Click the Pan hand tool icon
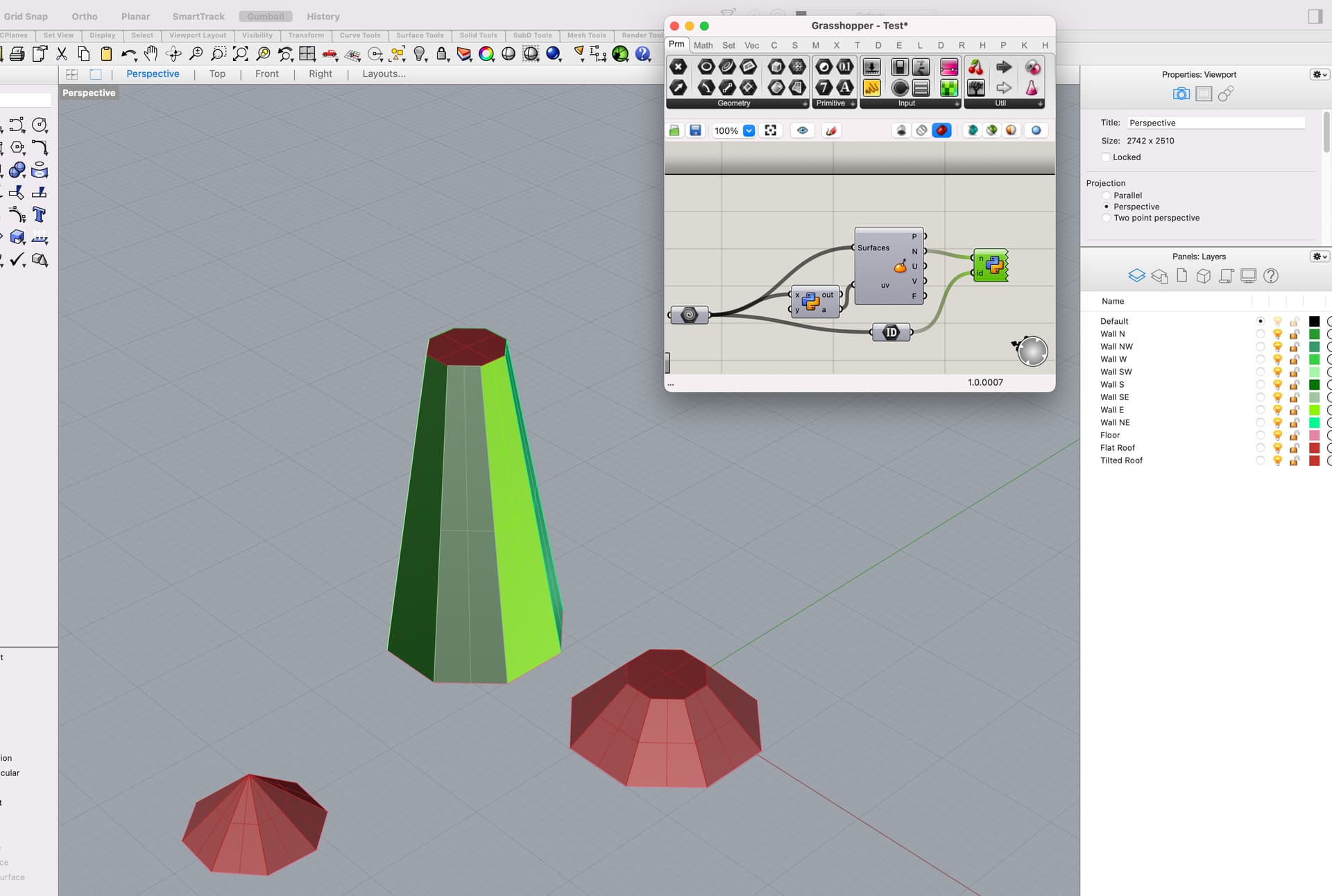Screen dimensions: 1332x896 click(x=151, y=54)
